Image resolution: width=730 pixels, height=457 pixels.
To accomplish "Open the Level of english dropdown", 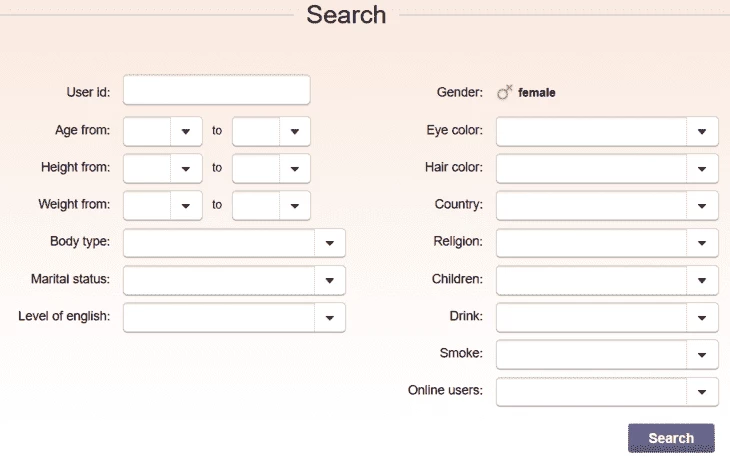I will [x=234, y=317].
